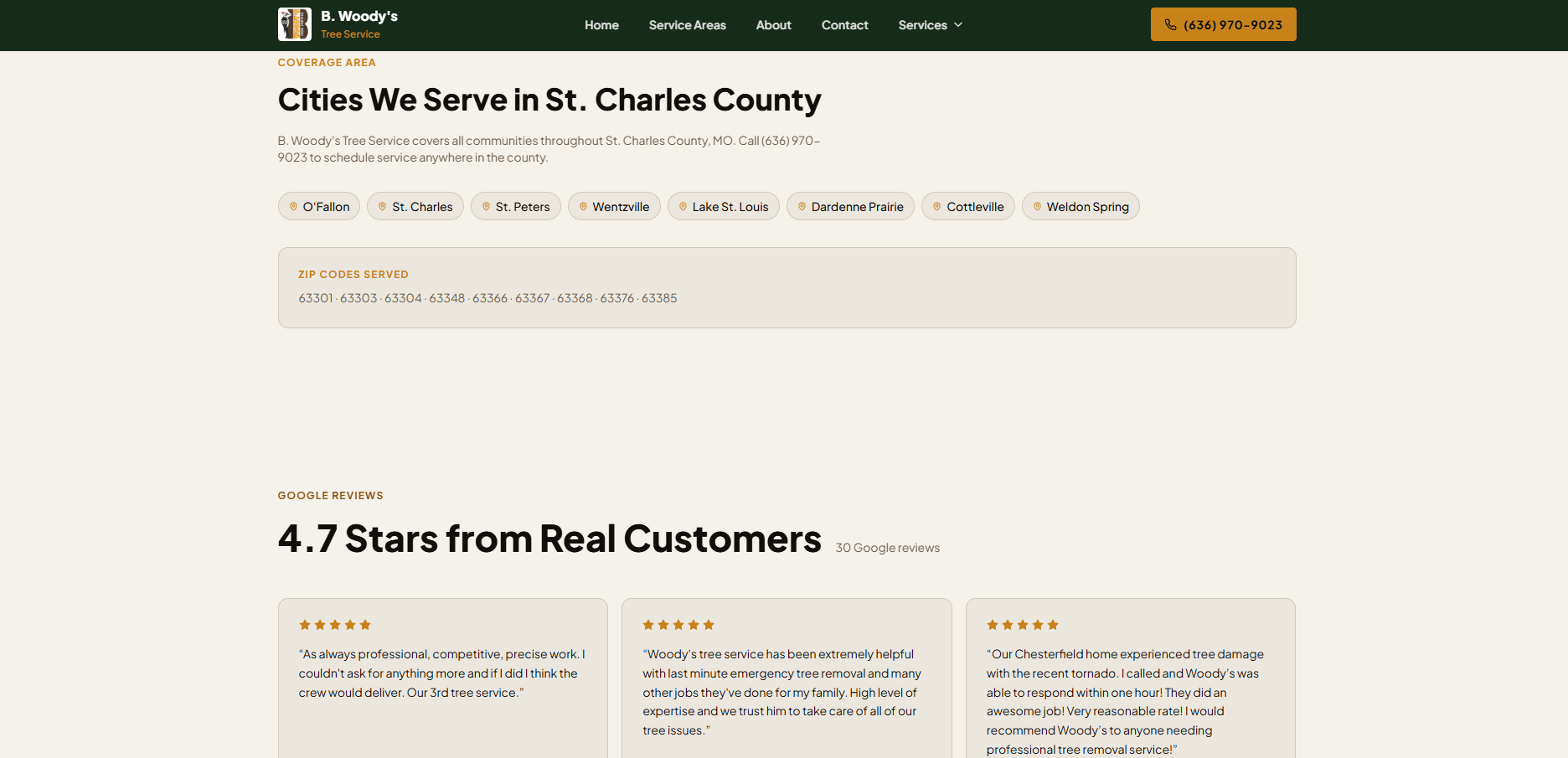1568x758 pixels.
Task: Select the Dardenne Prairie city label
Action: pos(858,207)
